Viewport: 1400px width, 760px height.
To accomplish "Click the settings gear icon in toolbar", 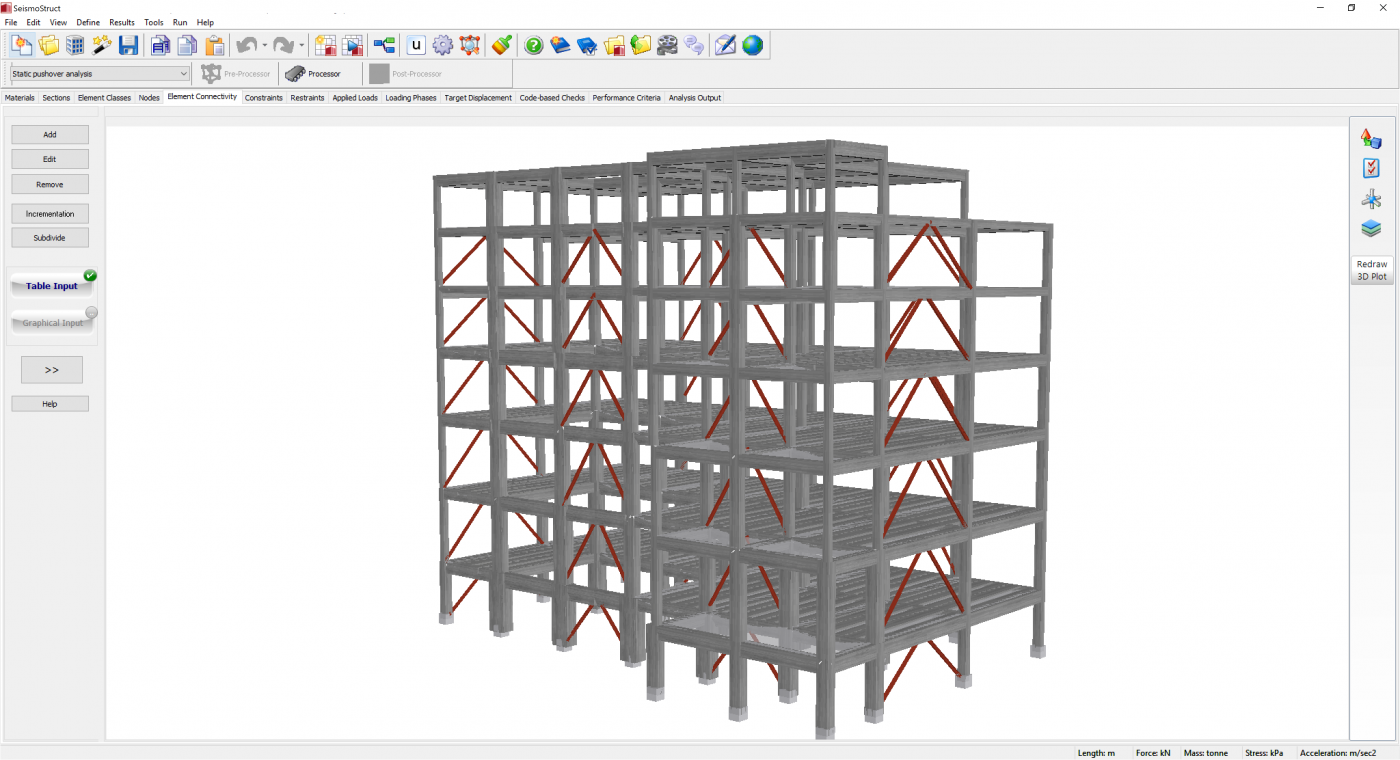I will [443, 45].
